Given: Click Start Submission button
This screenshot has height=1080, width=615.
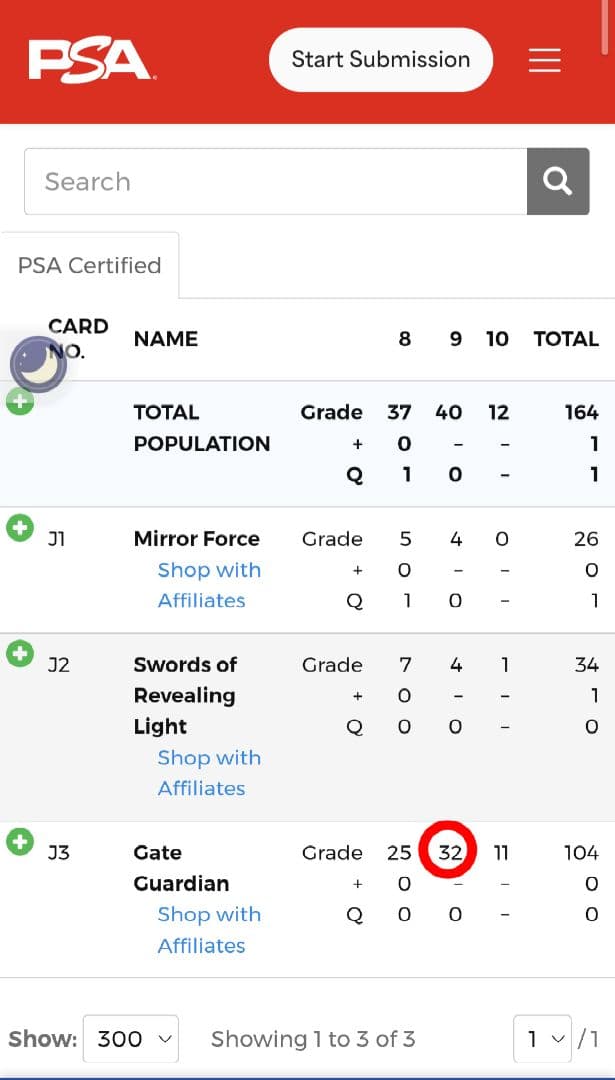Looking at the screenshot, I should tap(380, 60).
